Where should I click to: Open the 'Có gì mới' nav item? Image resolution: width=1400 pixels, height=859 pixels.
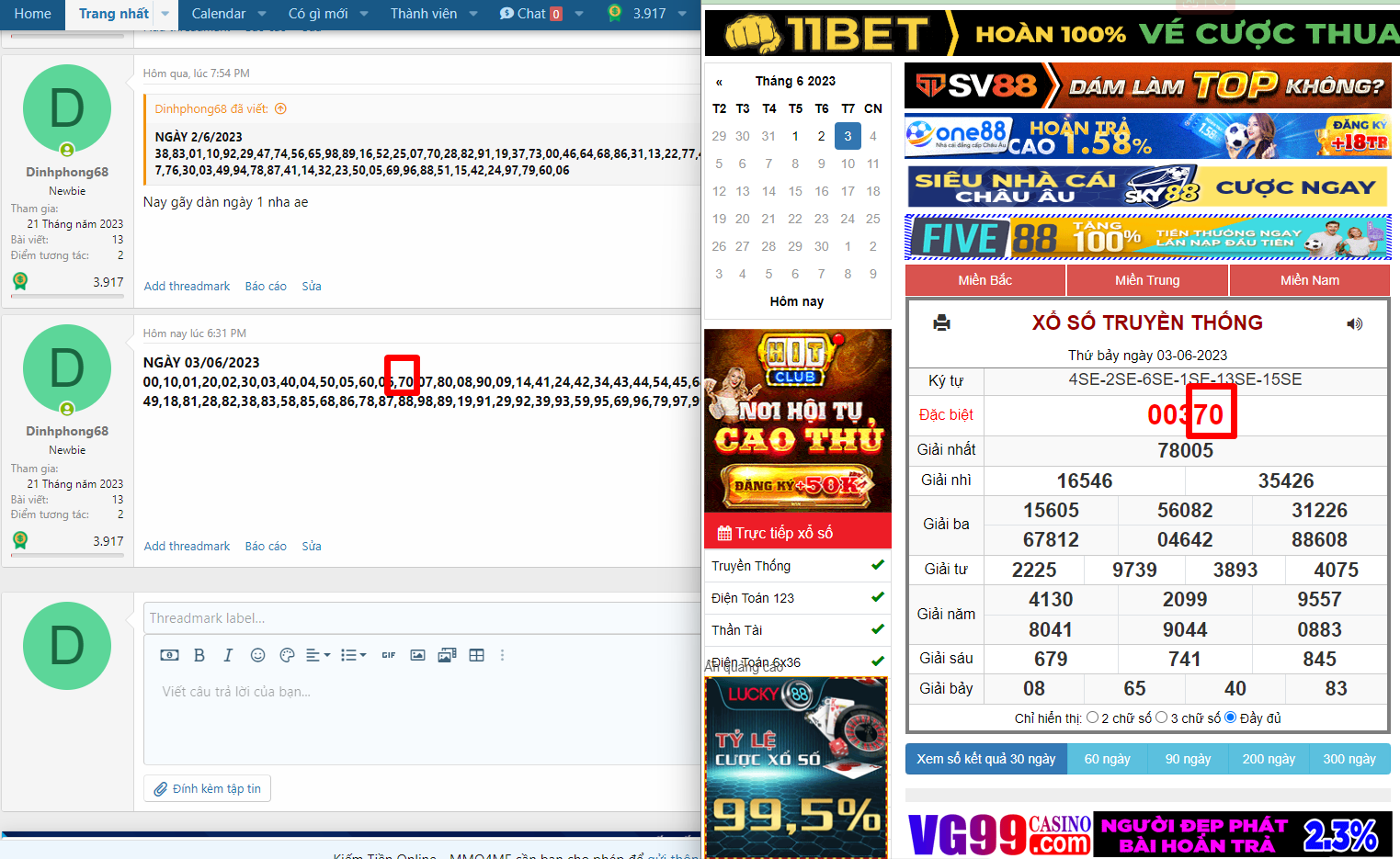[x=318, y=14]
